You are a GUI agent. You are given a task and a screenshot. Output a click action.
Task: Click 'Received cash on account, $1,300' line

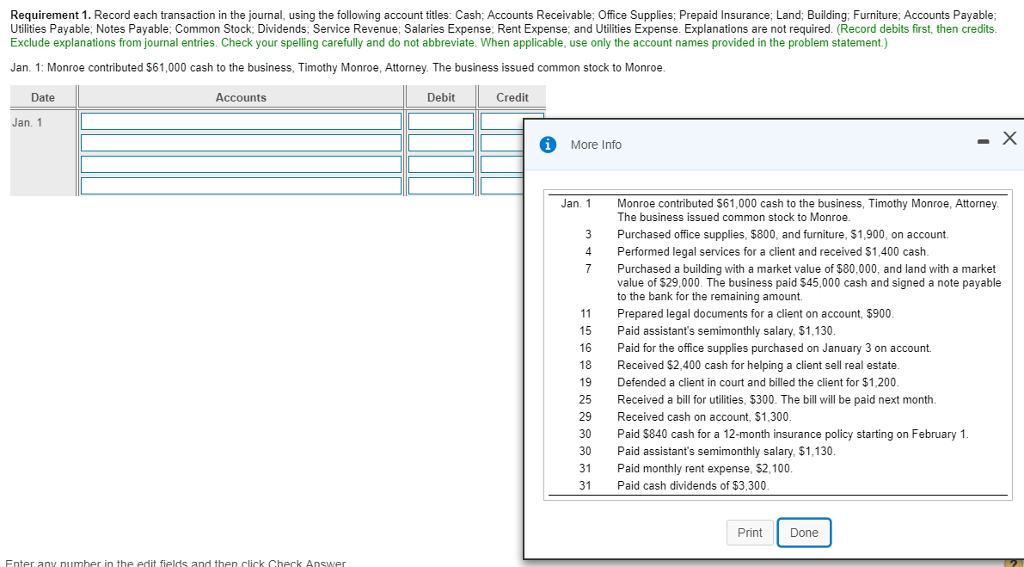tap(704, 417)
